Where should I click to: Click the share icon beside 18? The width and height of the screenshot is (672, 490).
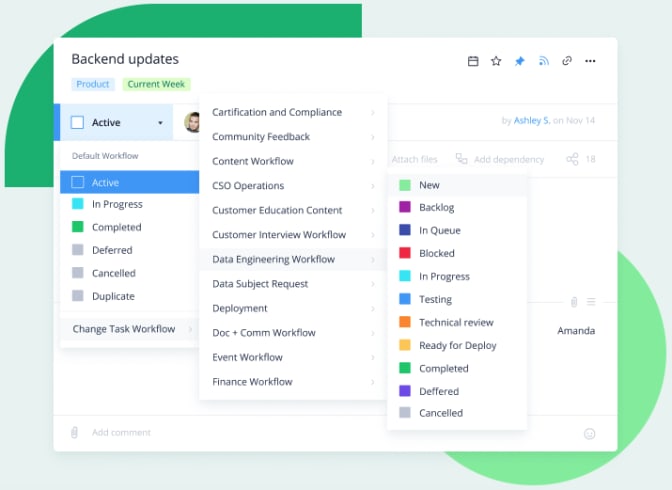click(x=572, y=159)
